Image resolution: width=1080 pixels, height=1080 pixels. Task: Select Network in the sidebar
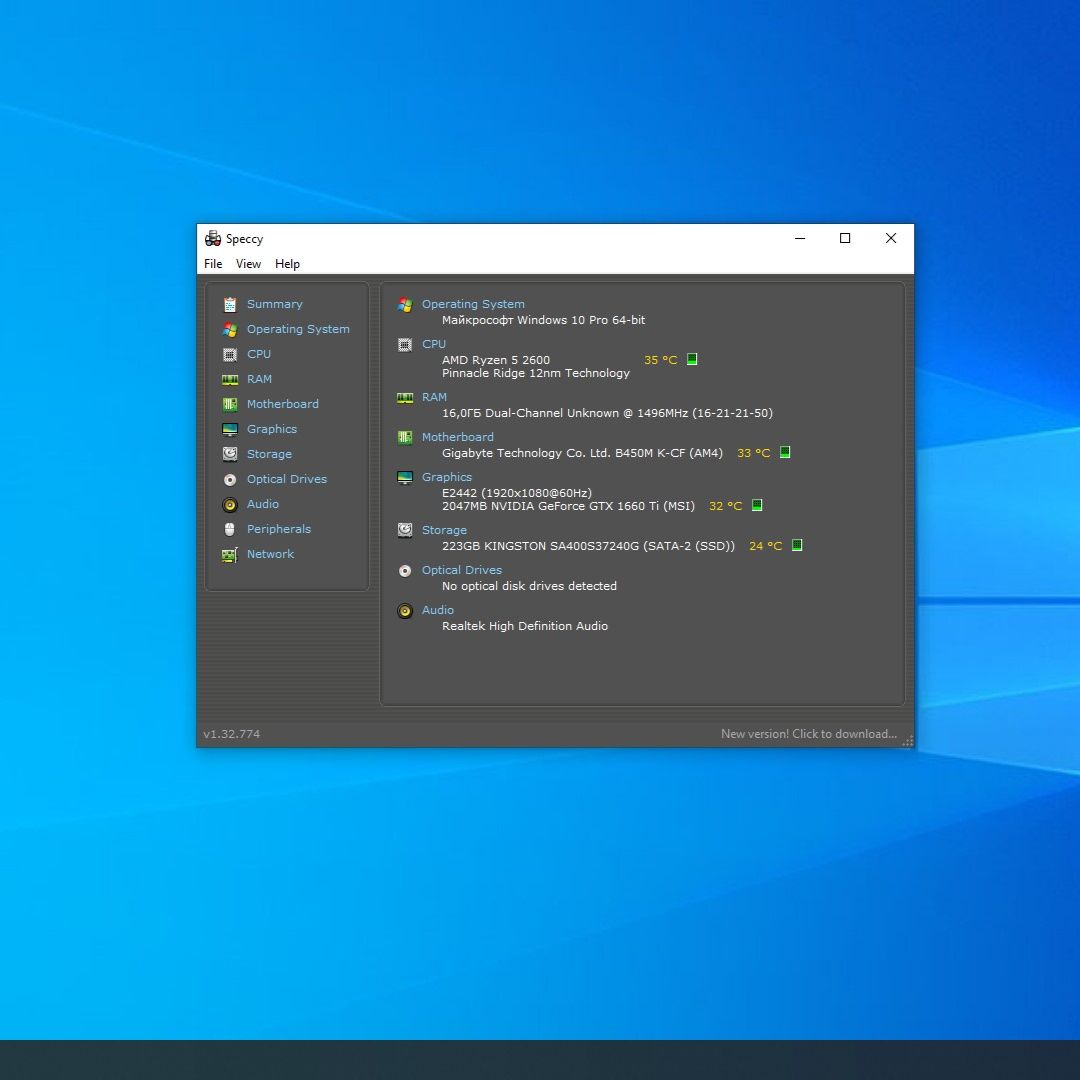pyautogui.click(x=270, y=554)
